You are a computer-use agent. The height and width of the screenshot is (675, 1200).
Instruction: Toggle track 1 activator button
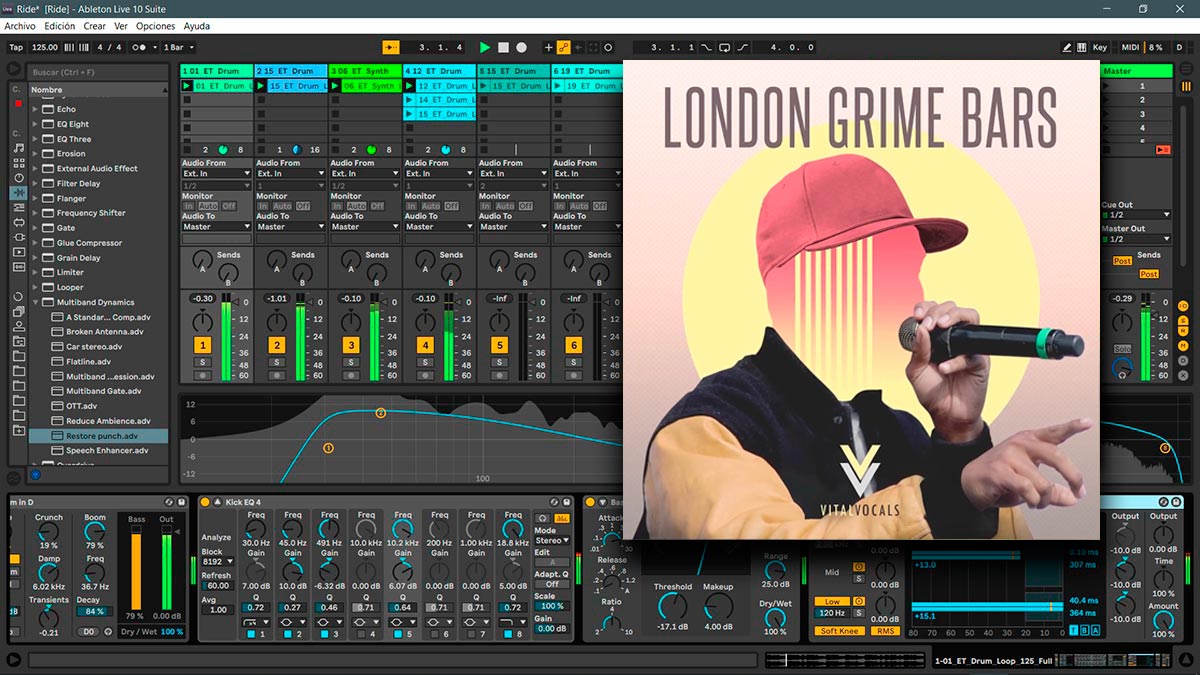pos(203,345)
